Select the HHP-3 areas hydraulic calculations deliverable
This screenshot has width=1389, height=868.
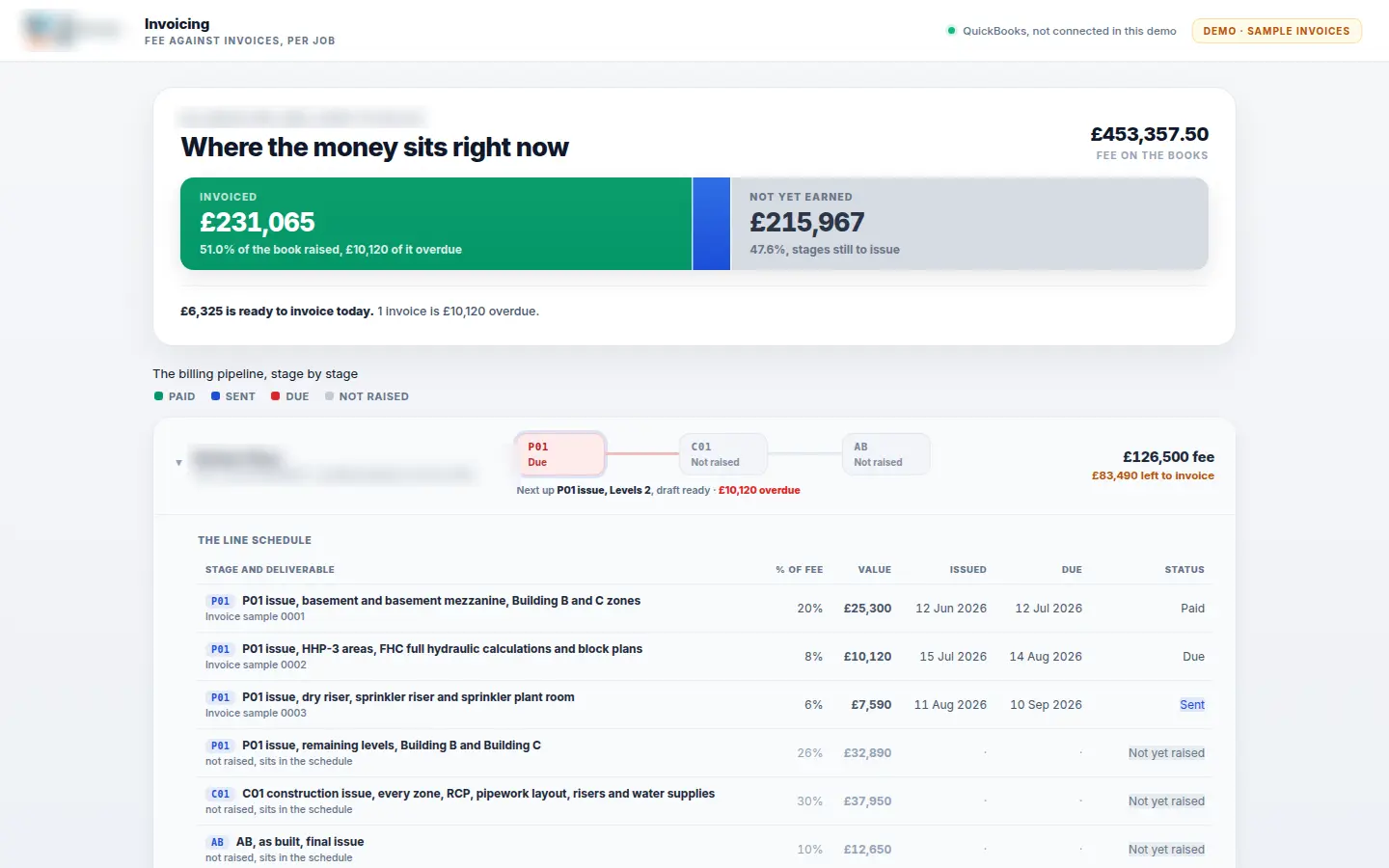click(x=442, y=649)
